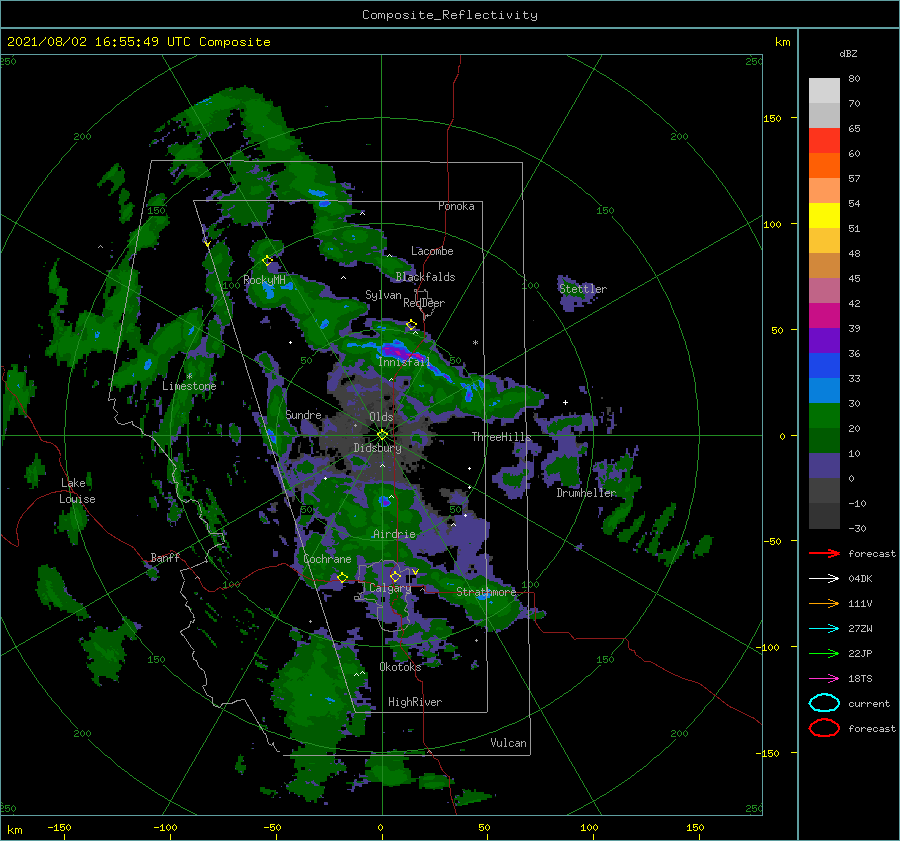The width and height of the screenshot is (900, 841).
Task: Click the Vulcan label
Action: [509, 743]
